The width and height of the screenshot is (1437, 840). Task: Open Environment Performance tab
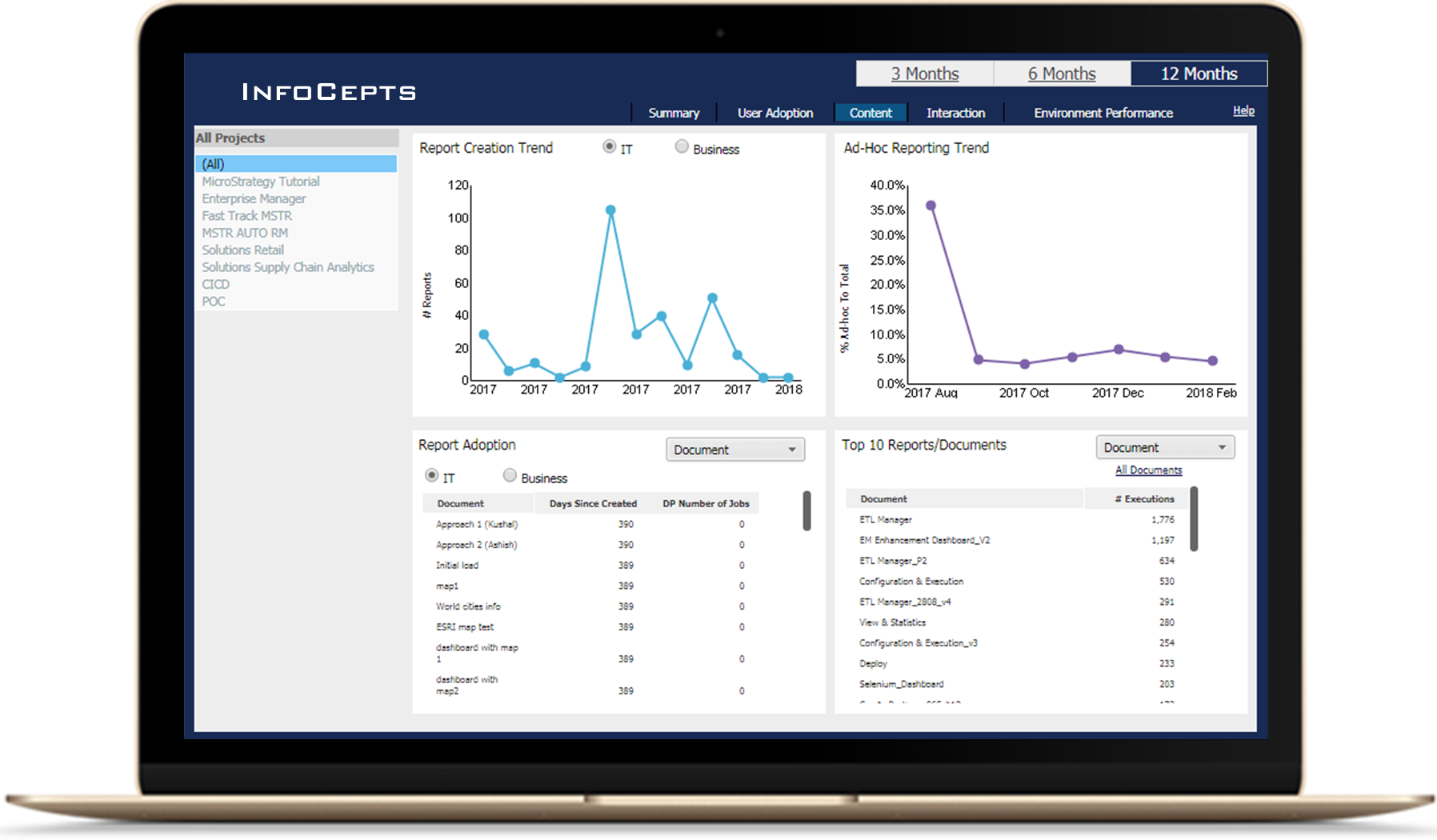1103,113
